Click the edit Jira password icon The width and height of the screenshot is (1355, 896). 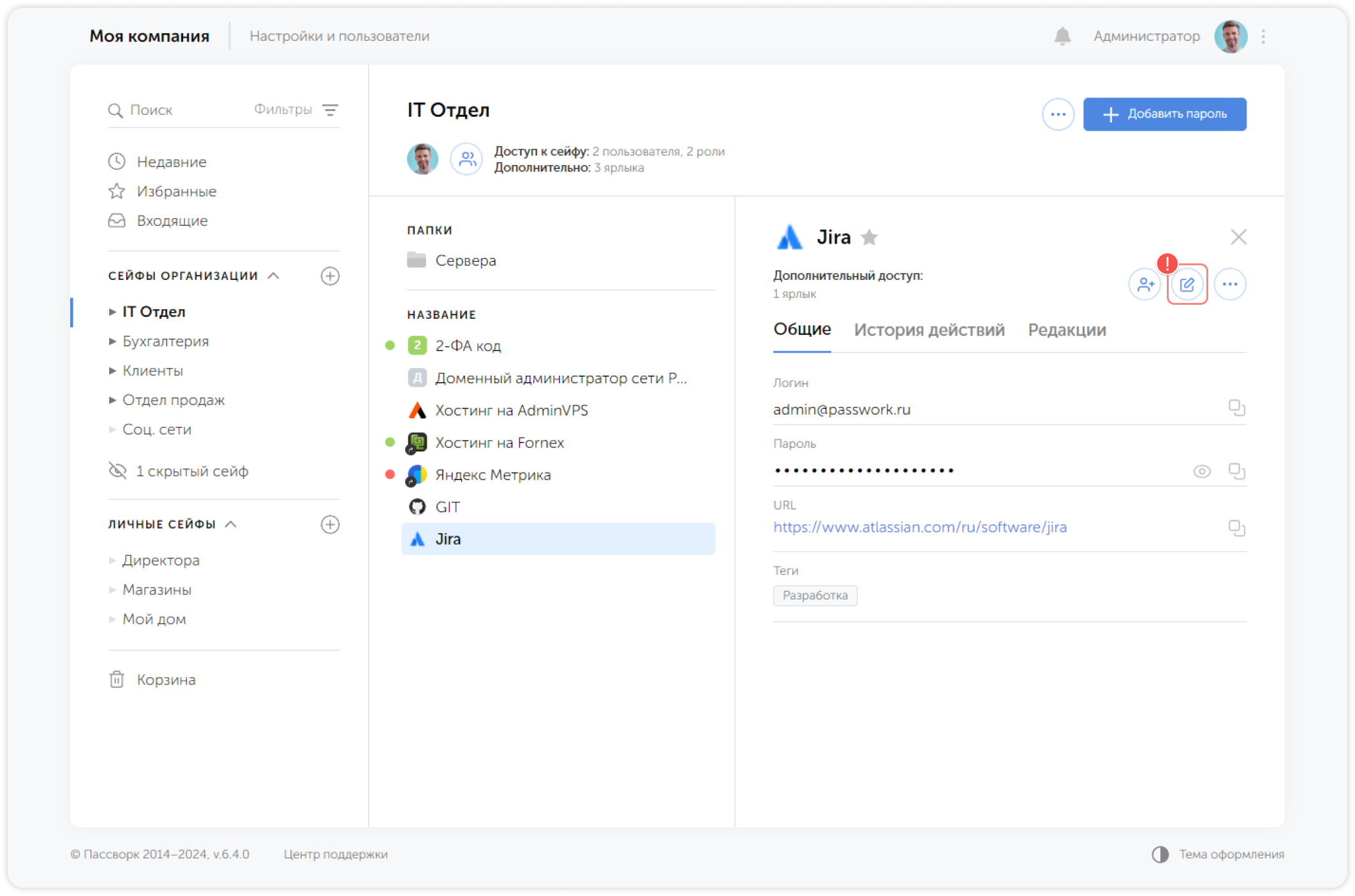1187,284
